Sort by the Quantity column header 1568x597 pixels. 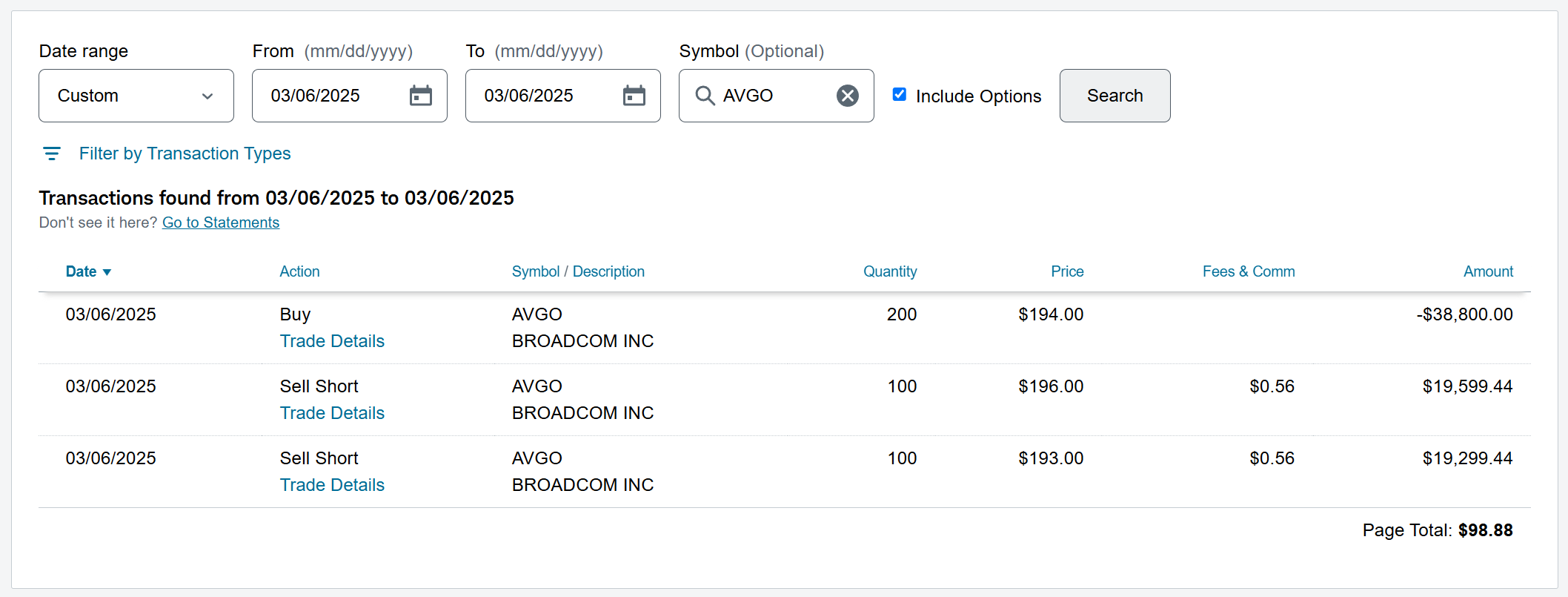pyautogui.click(x=890, y=271)
